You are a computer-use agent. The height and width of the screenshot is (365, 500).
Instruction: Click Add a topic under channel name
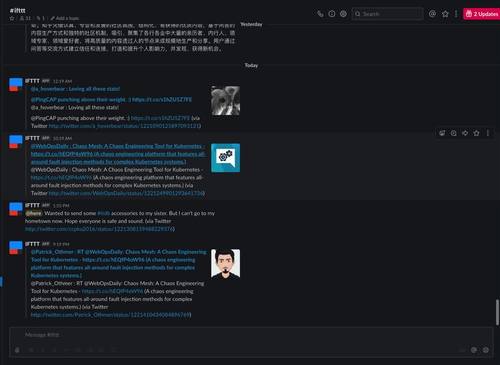pos(65,18)
